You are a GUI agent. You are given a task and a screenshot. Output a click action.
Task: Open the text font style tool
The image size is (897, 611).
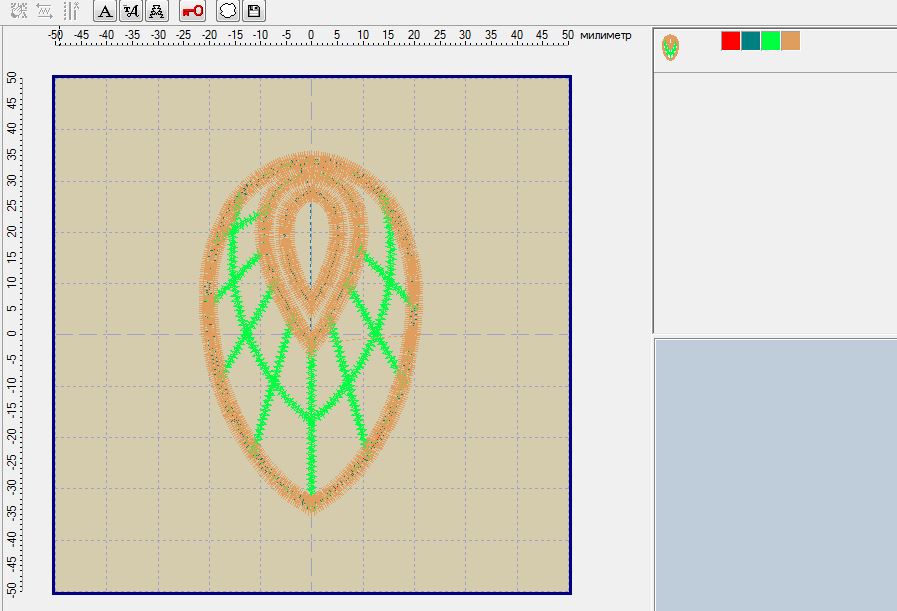pos(131,11)
